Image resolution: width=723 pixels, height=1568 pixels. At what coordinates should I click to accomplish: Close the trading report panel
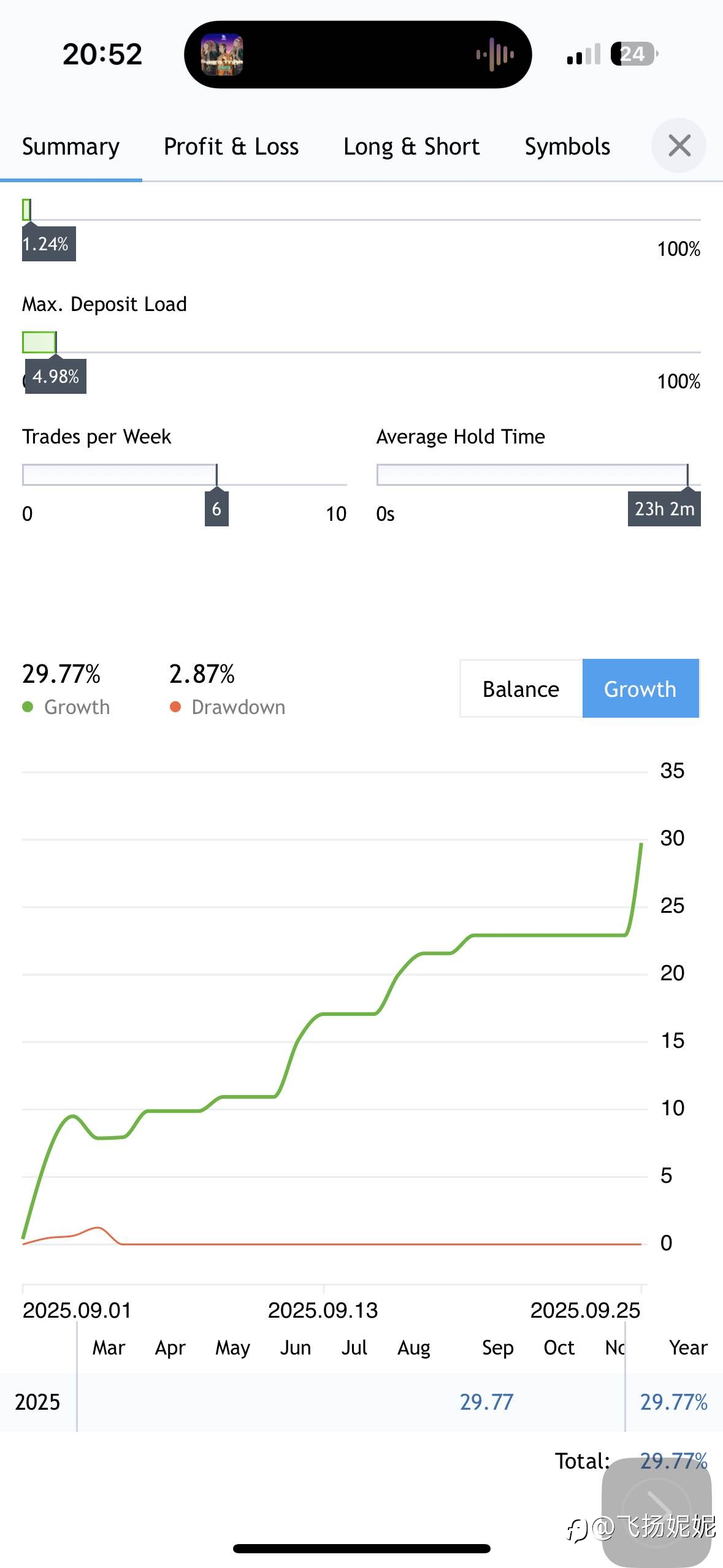(679, 146)
